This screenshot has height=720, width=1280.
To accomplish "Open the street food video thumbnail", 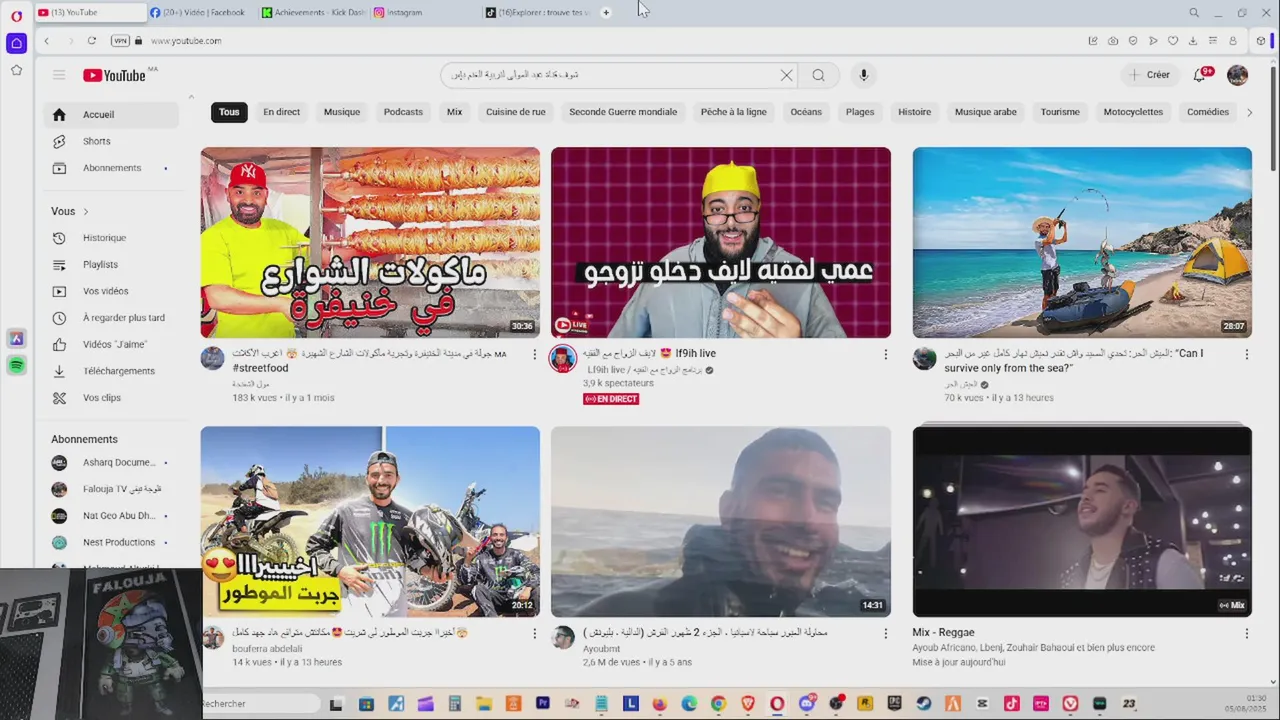I will coord(370,243).
